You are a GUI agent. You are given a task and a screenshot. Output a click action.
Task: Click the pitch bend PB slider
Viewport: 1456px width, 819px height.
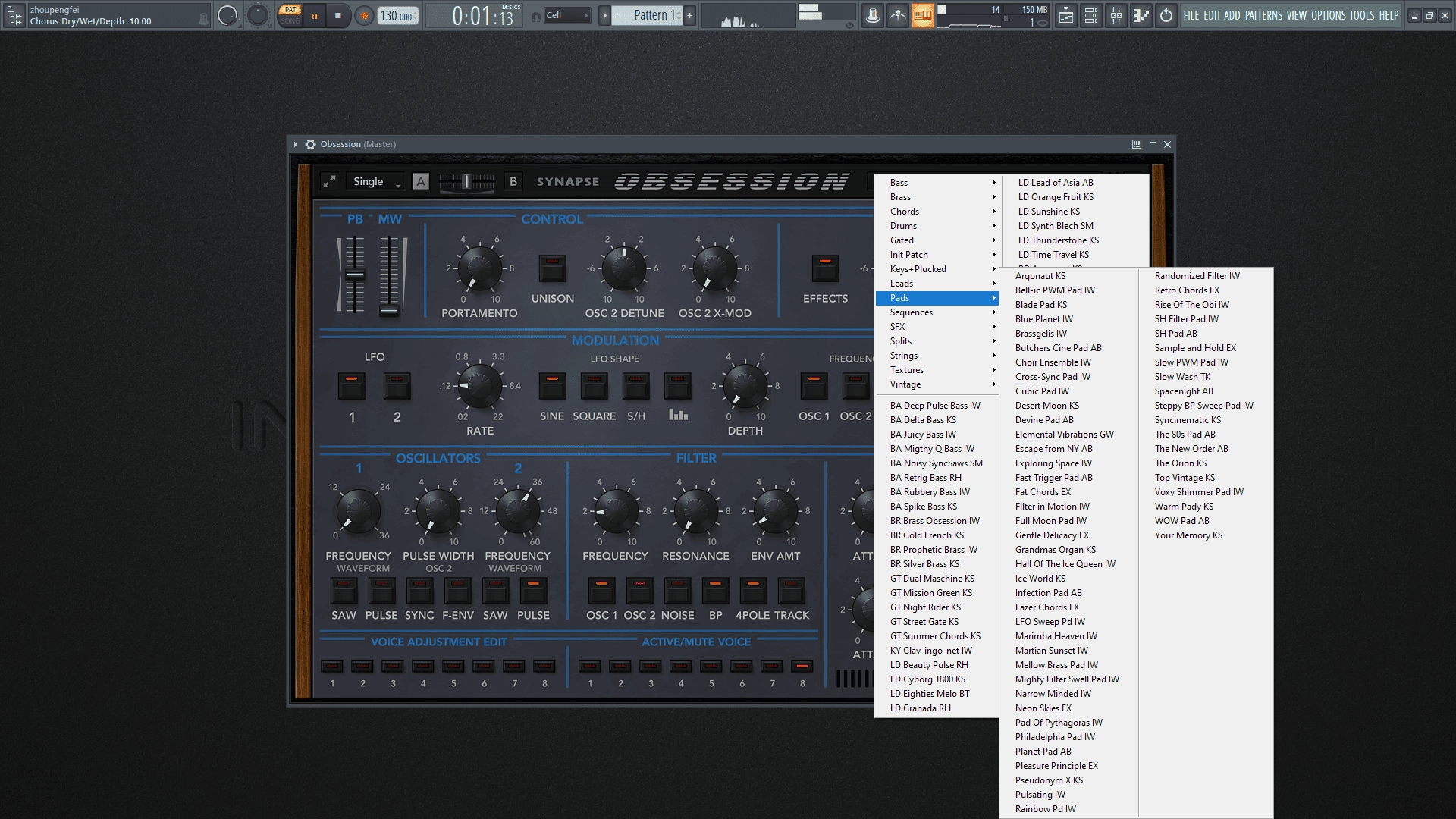[355, 275]
